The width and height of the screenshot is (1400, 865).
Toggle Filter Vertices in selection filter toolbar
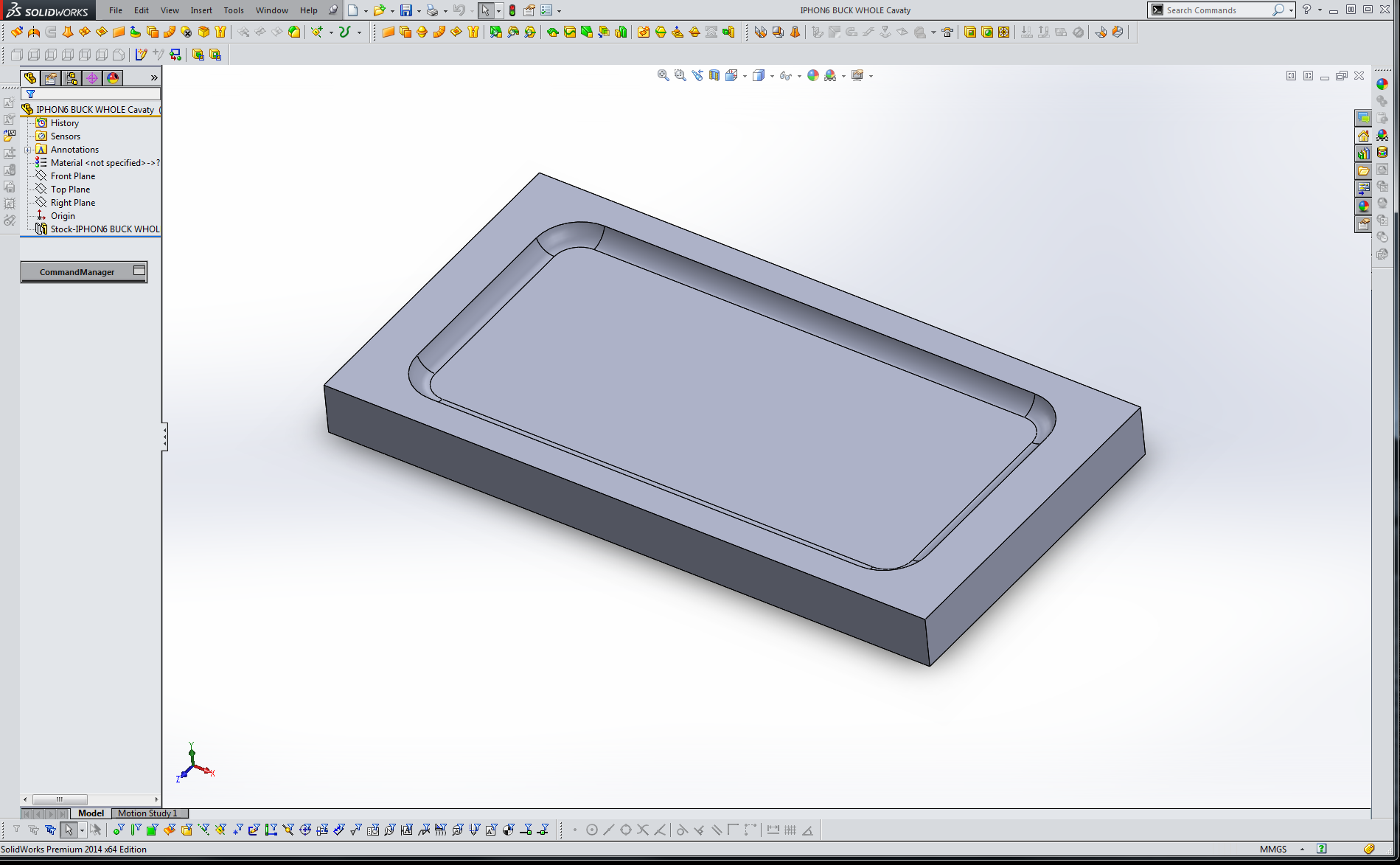[119, 830]
